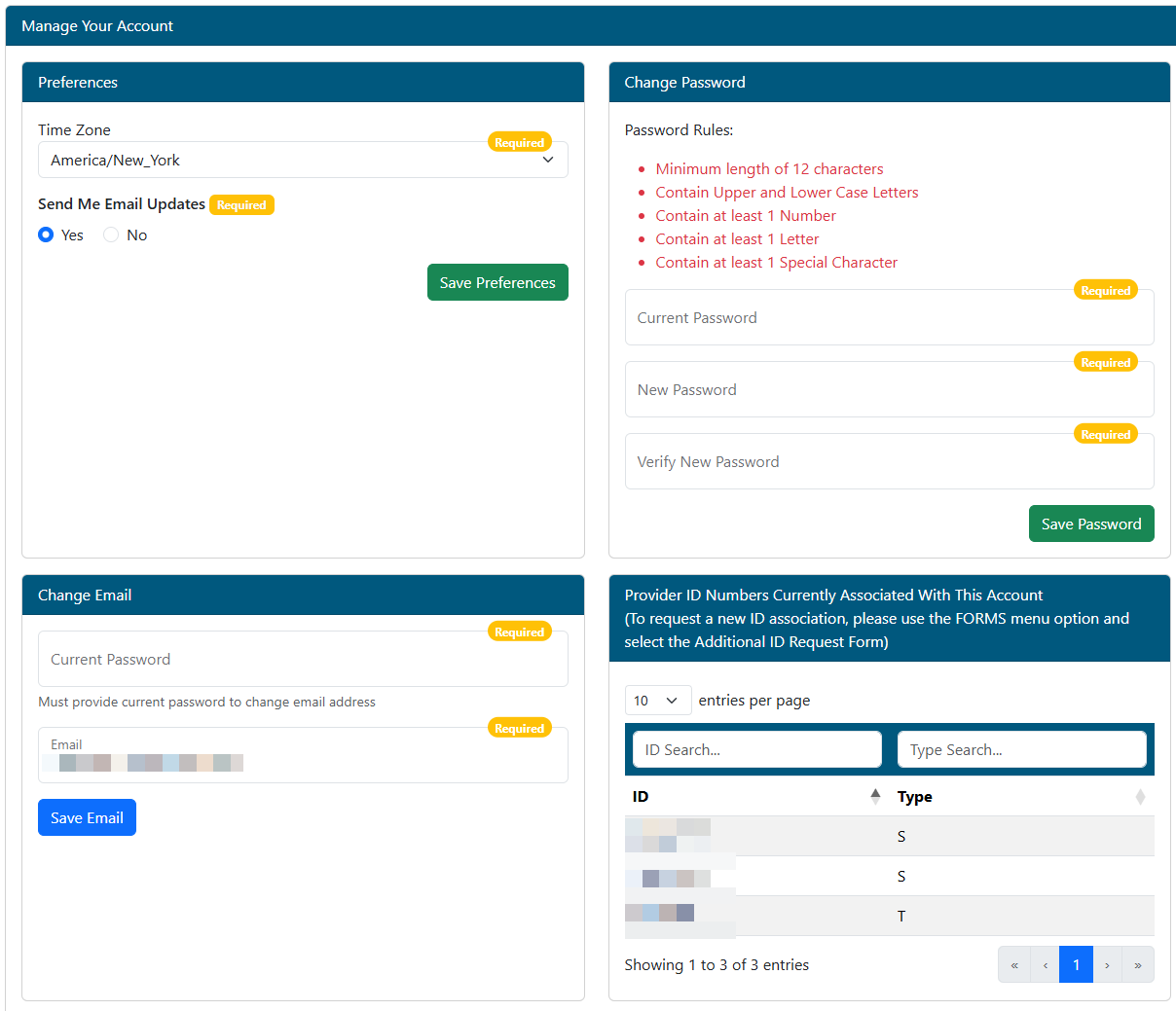Jump to last page of entries
Viewport: 1176px width, 1011px height.
1138,965
